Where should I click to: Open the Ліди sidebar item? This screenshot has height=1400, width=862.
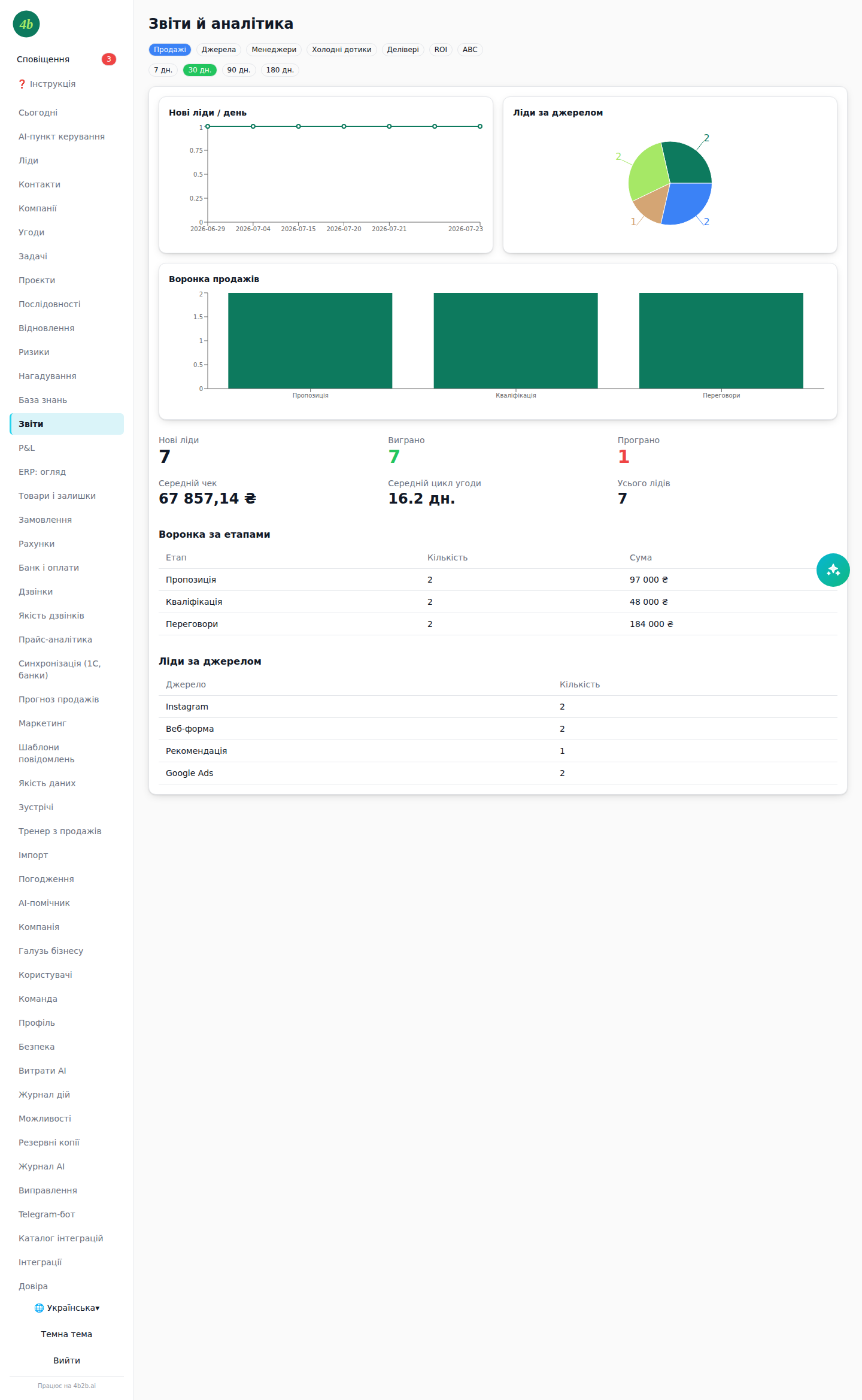[x=66, y=160]
